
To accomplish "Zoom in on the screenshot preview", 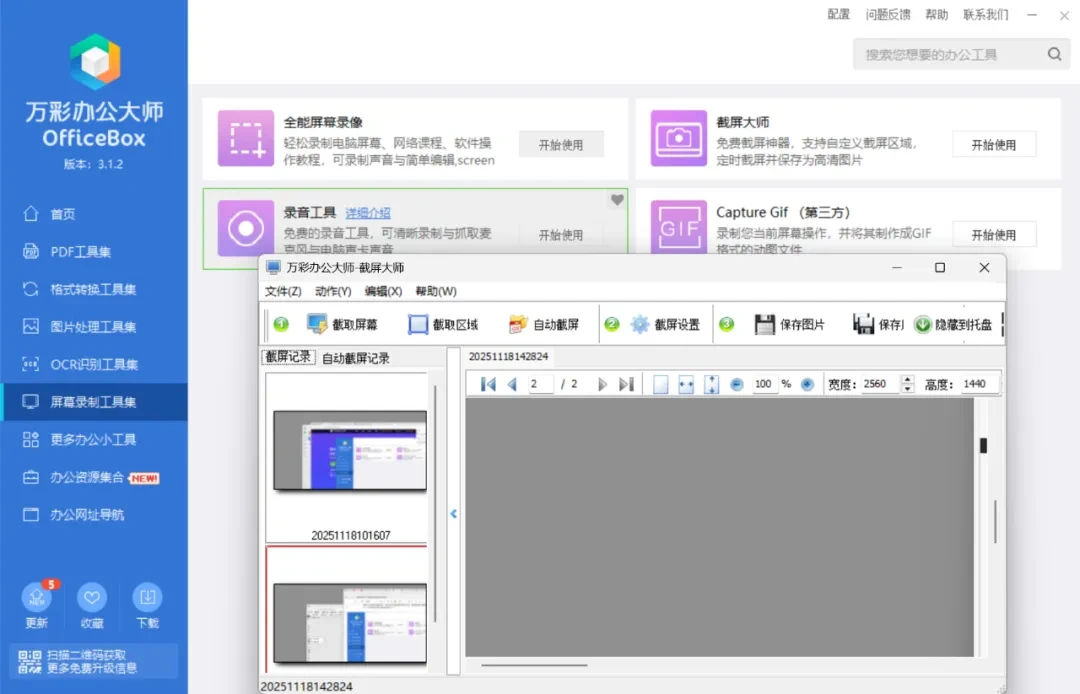I will pyautogui.click(x=807, y=383).
